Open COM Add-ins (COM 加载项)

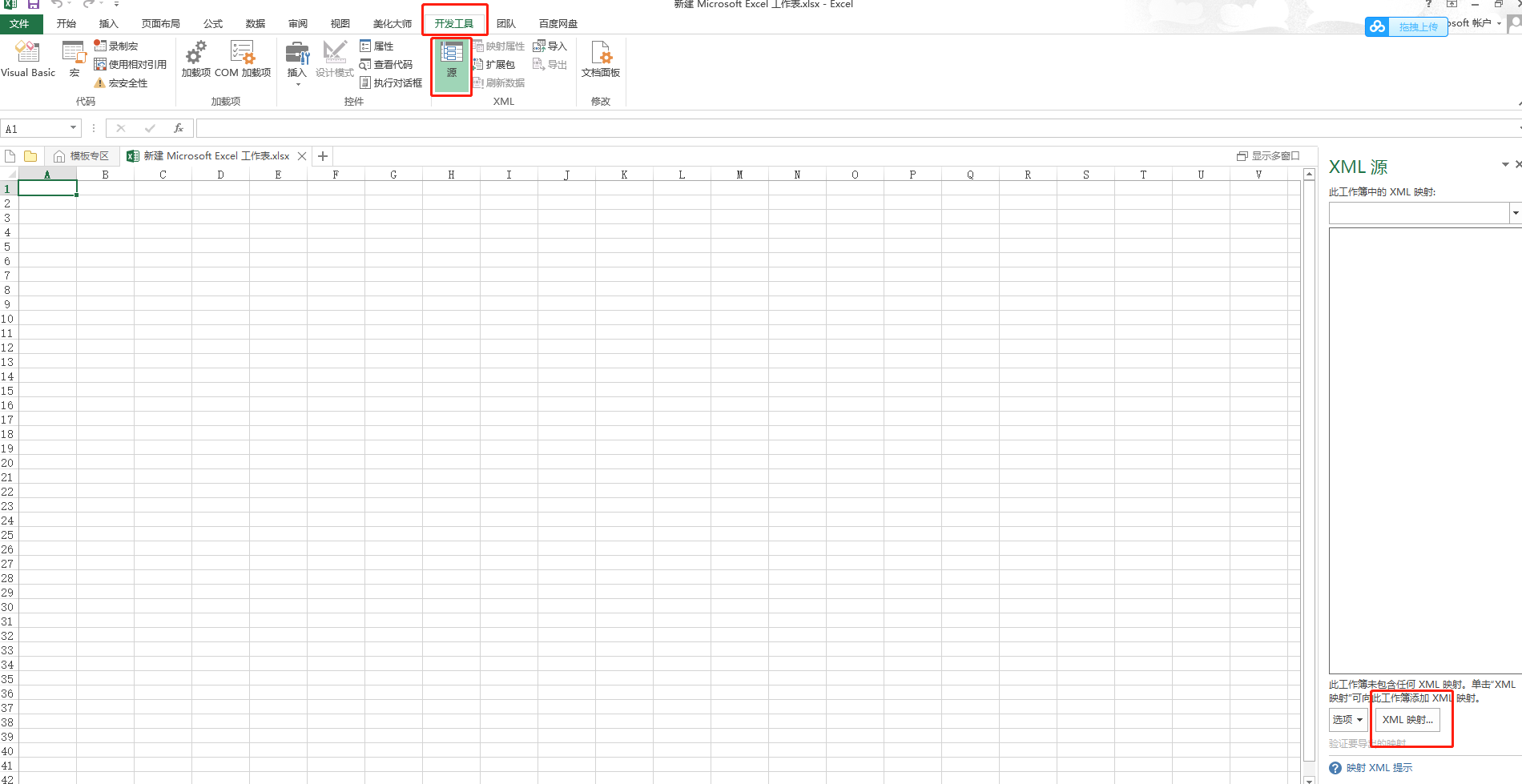(243, 60)
